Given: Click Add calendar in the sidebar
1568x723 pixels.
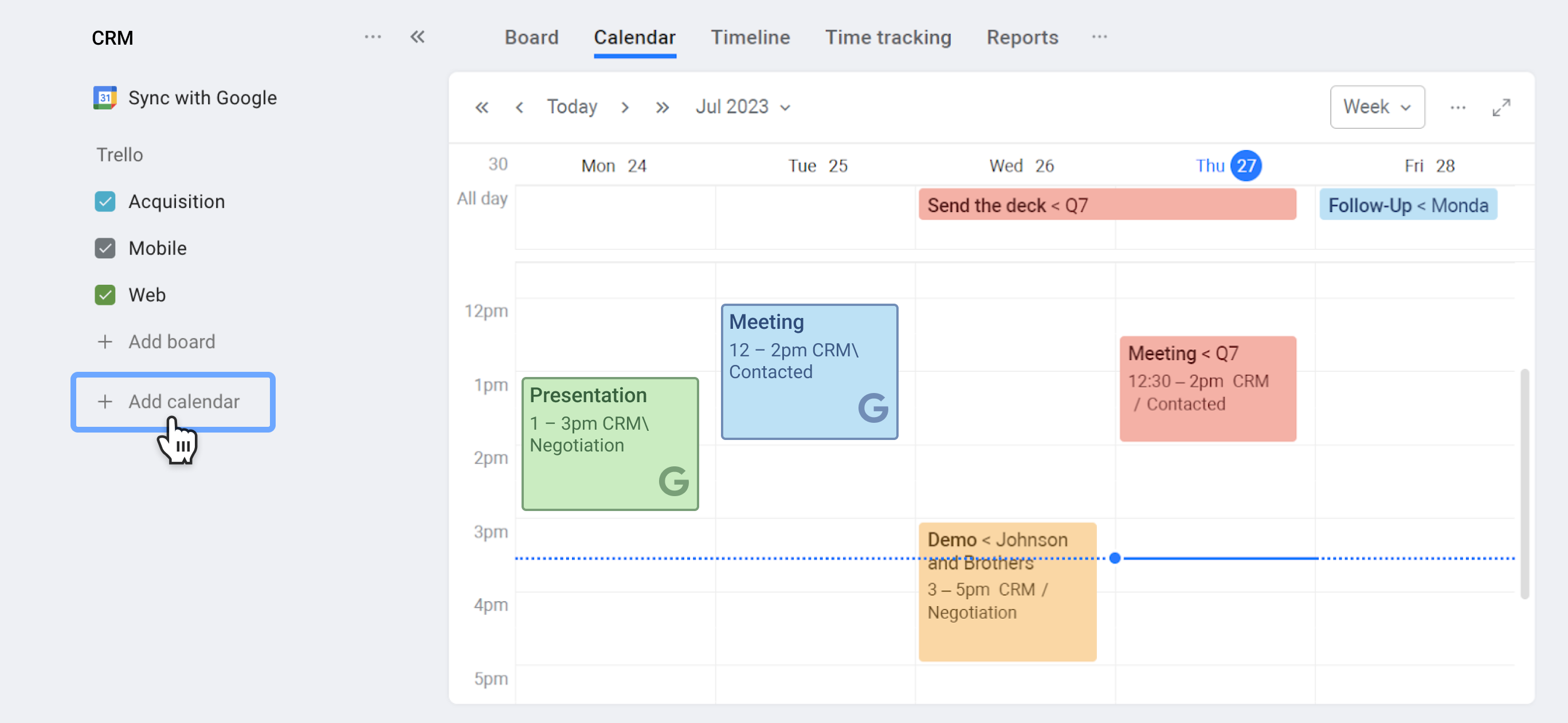Looking at the screenshot, I should 173,402.
